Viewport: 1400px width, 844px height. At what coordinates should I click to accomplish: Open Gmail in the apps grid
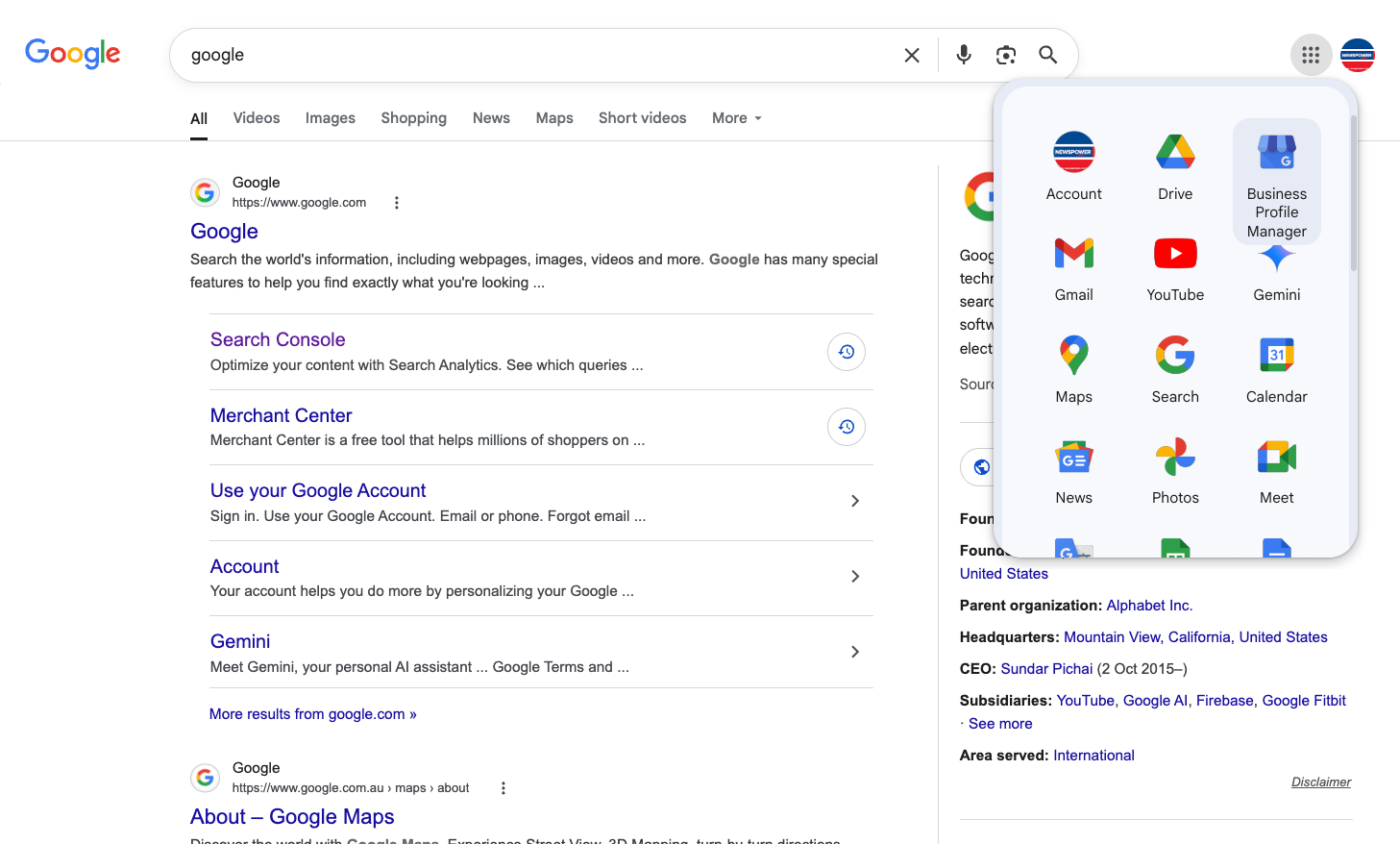coord(1073,268)
